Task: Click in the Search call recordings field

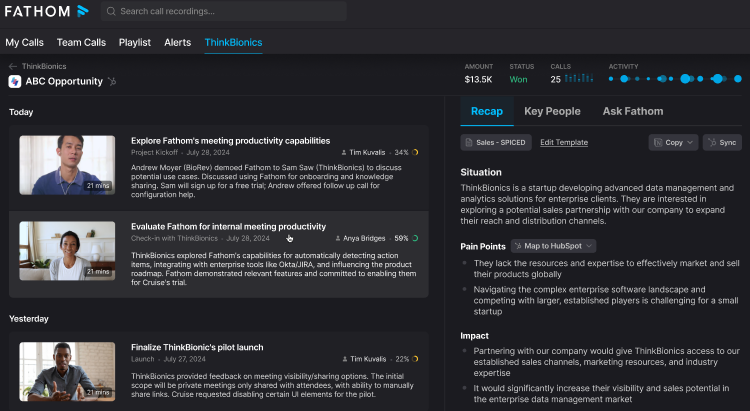Action: [224, 11]
